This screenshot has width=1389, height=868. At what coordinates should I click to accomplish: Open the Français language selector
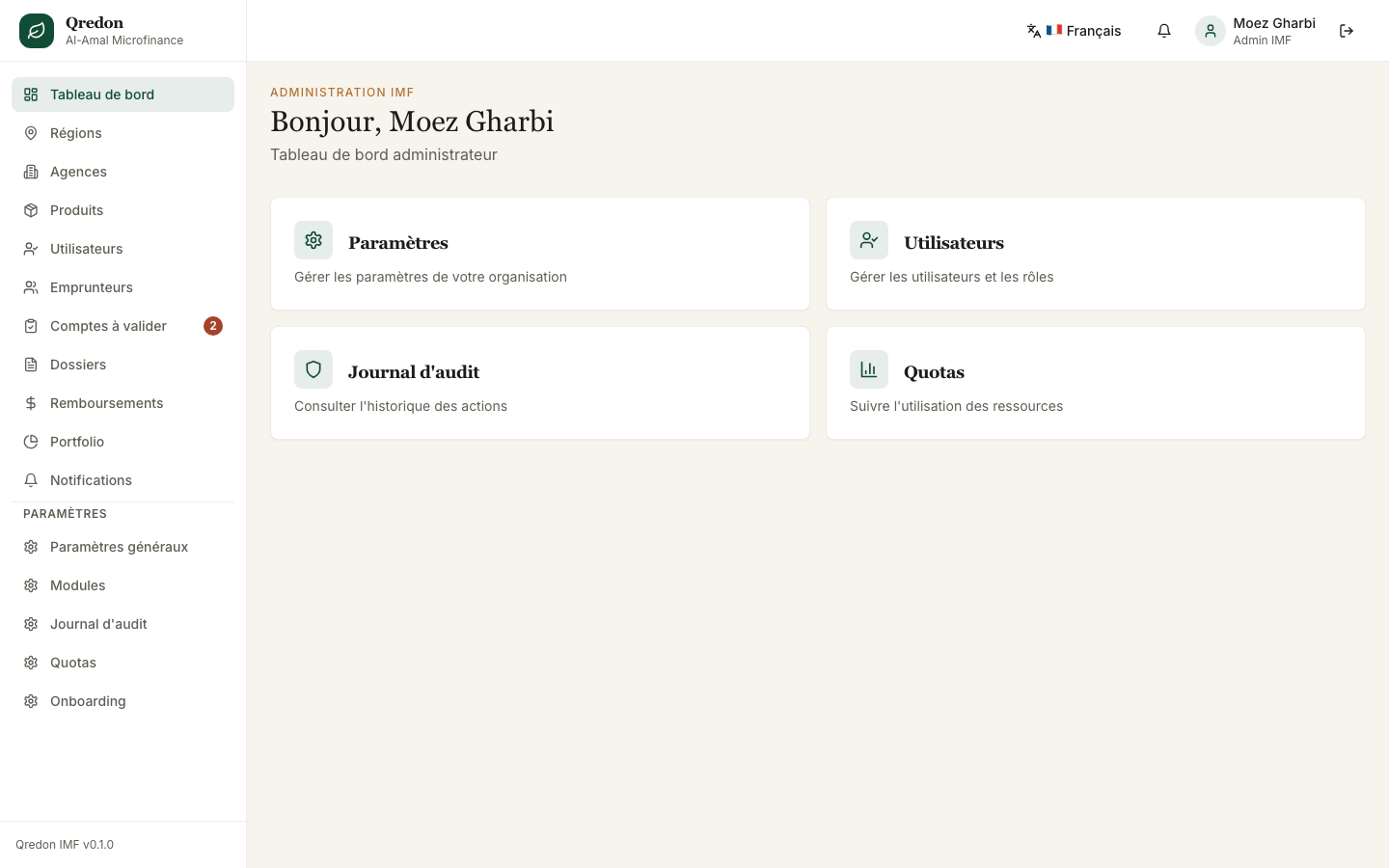[1074, 31]
